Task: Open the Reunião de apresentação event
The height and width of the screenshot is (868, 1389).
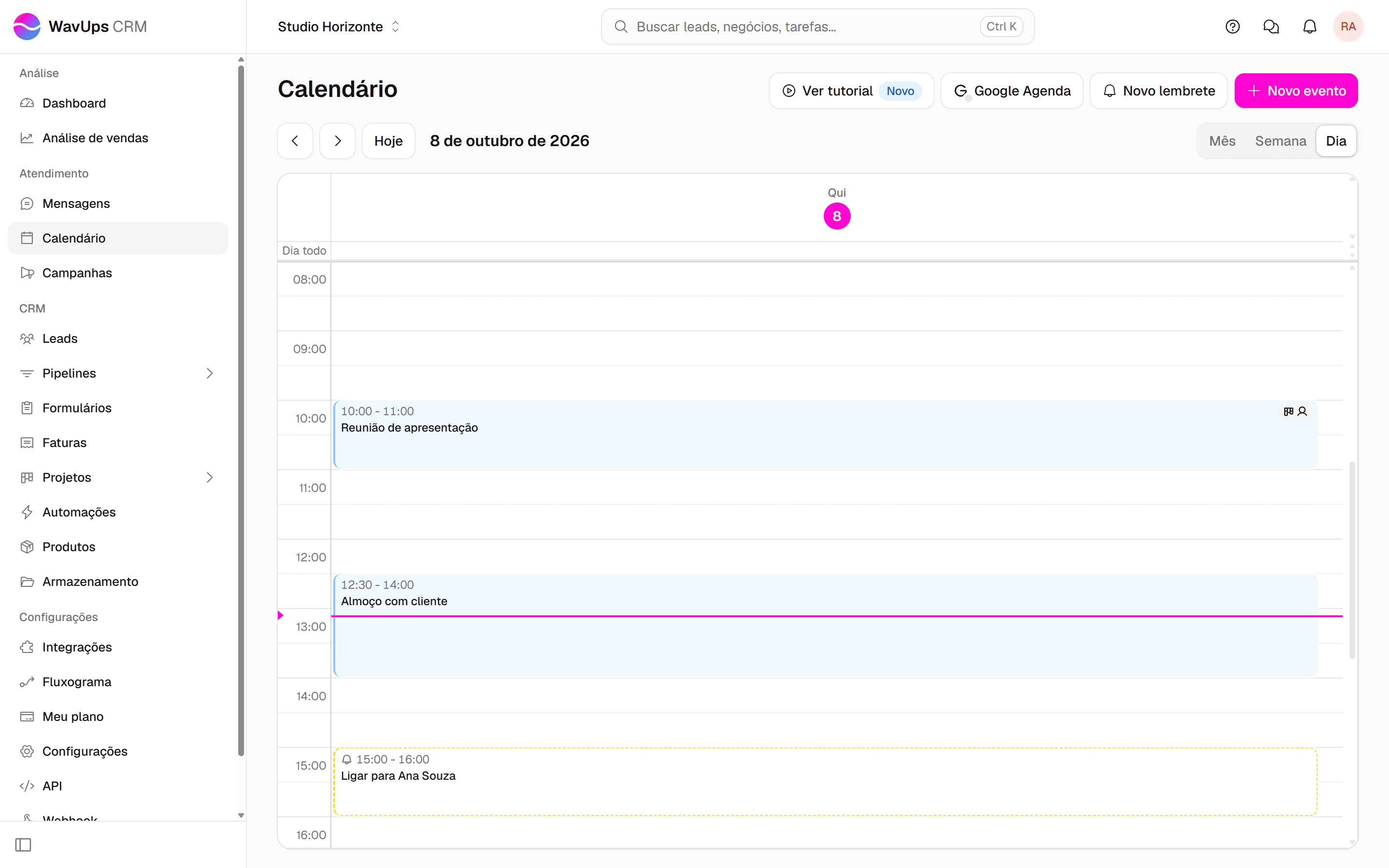Action: click(825, 434)
